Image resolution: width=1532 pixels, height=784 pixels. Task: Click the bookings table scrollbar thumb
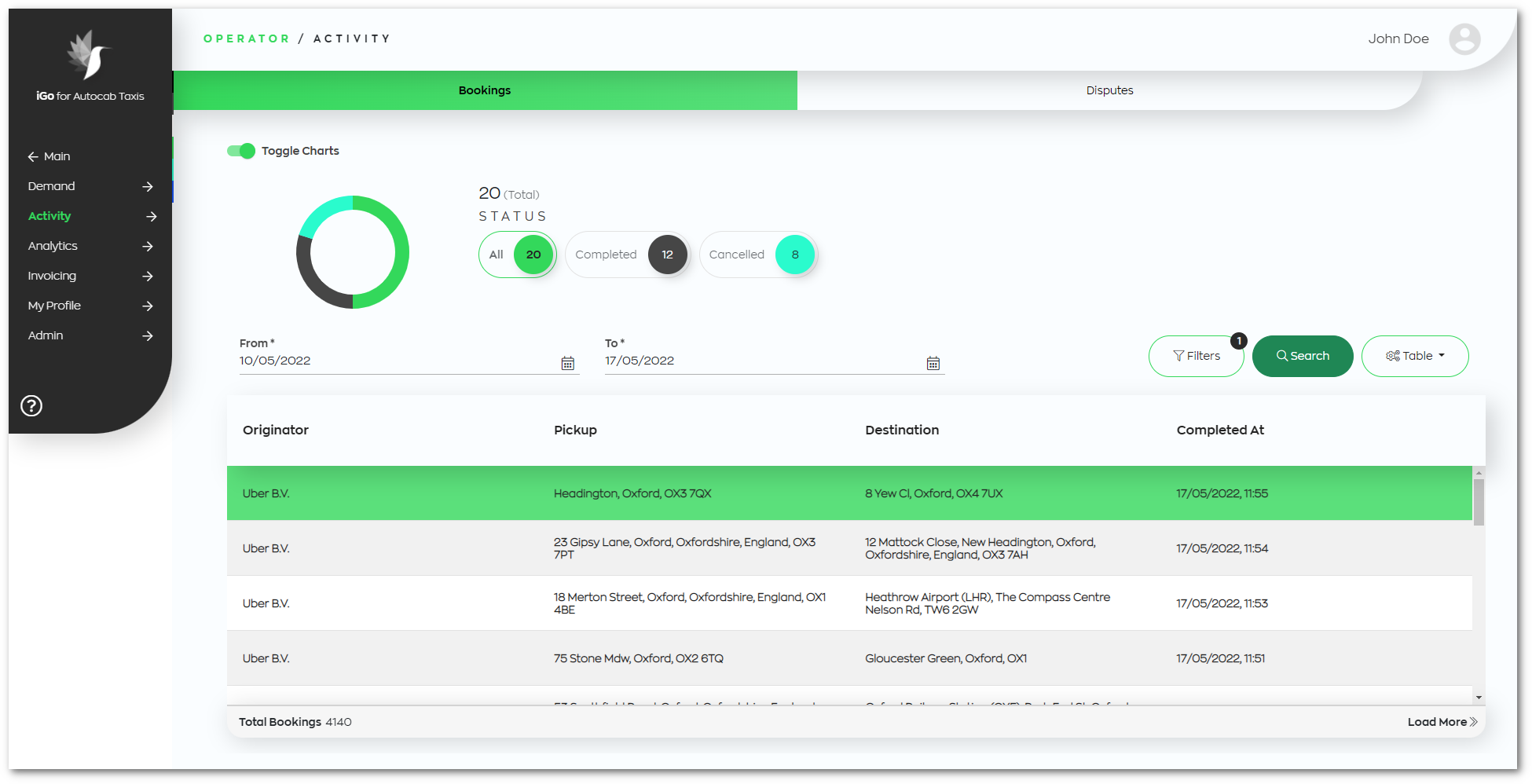pos(1479,502)
